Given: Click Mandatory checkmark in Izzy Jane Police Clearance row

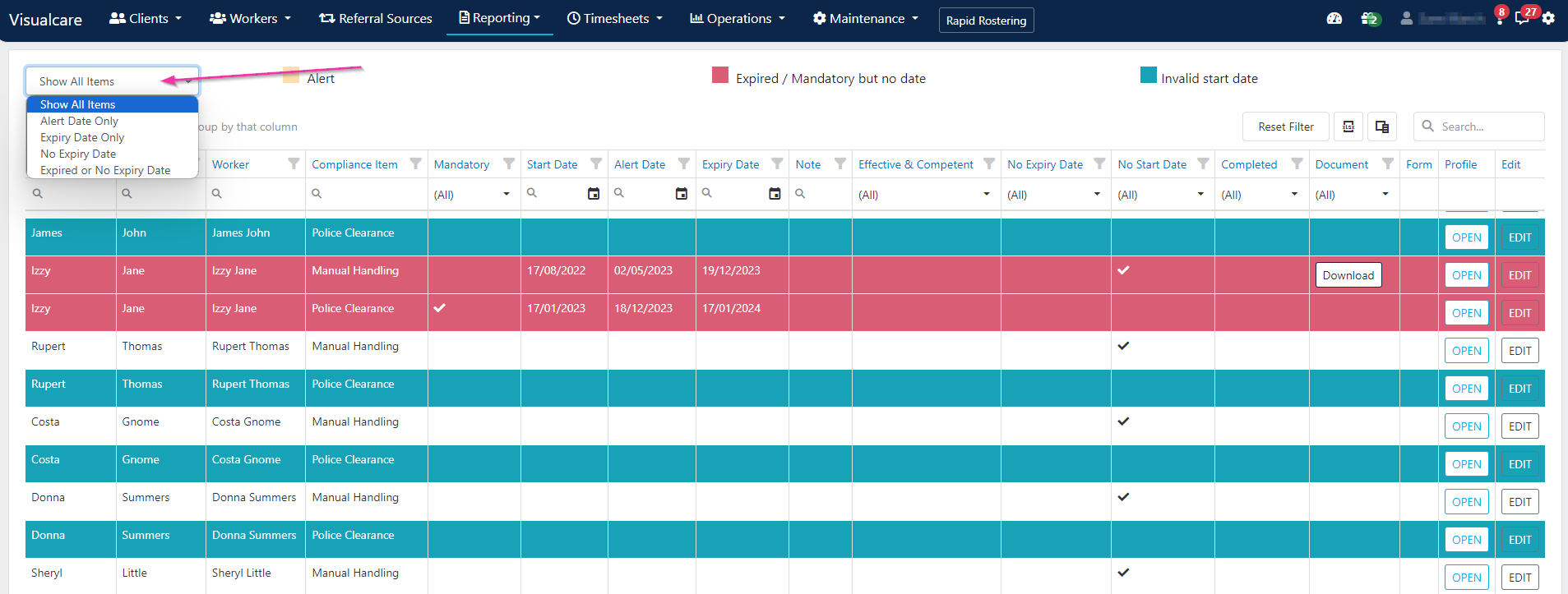Looking at the screenshot, I should (440, 308).
